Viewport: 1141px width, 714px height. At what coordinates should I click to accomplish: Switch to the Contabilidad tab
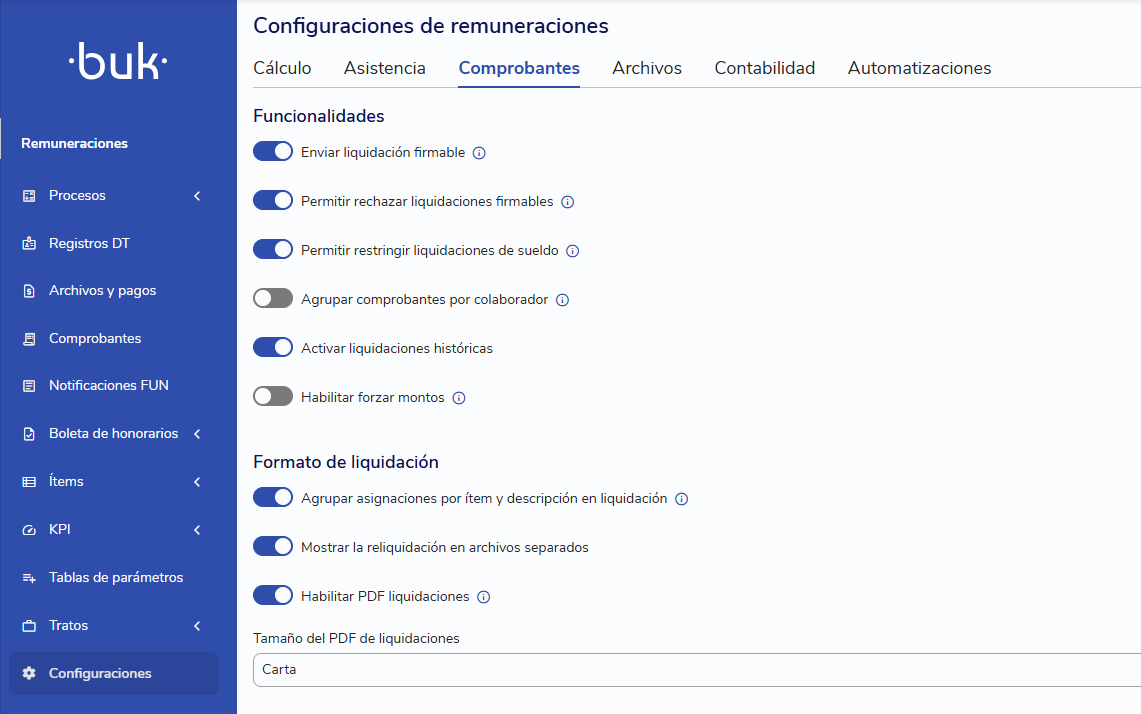764,68
